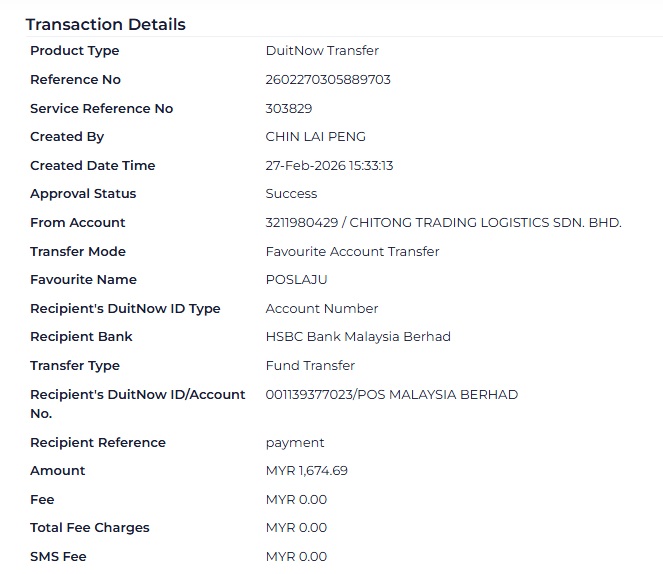Screen dimensions: 663x574
Task: Click the Account Number ID type value
Action: click(322, 309)
